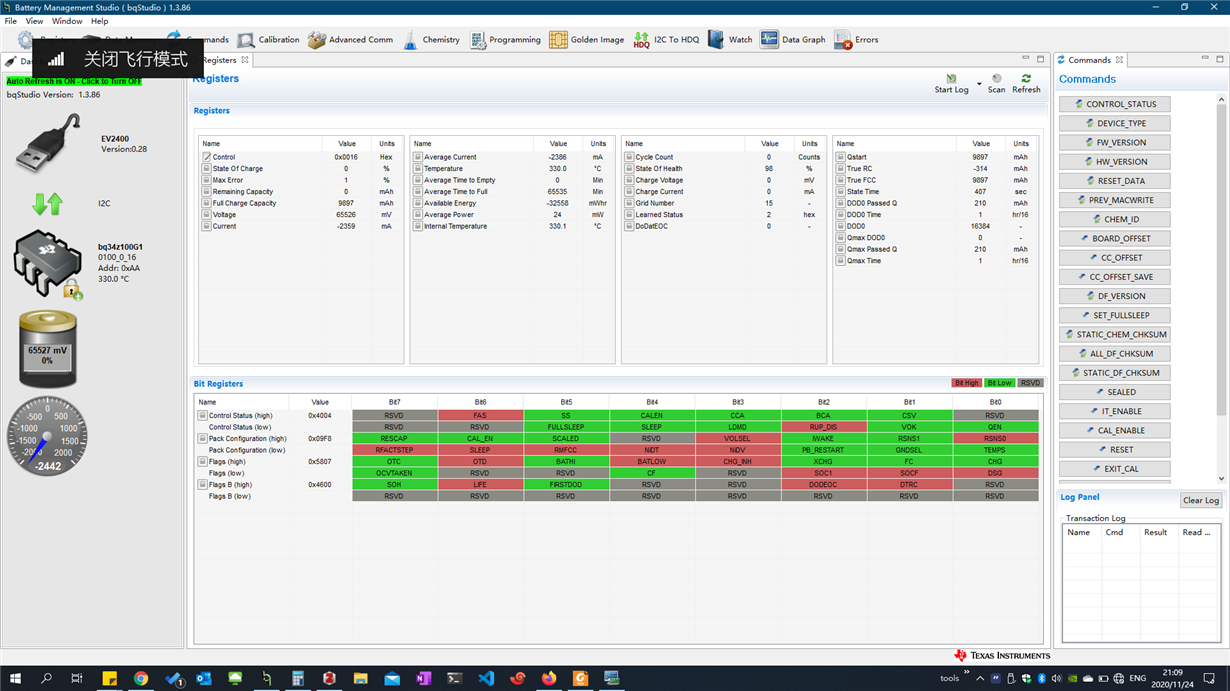Open the Calibration tool
Screen dimensions: 1230x691
pos(268,40)
